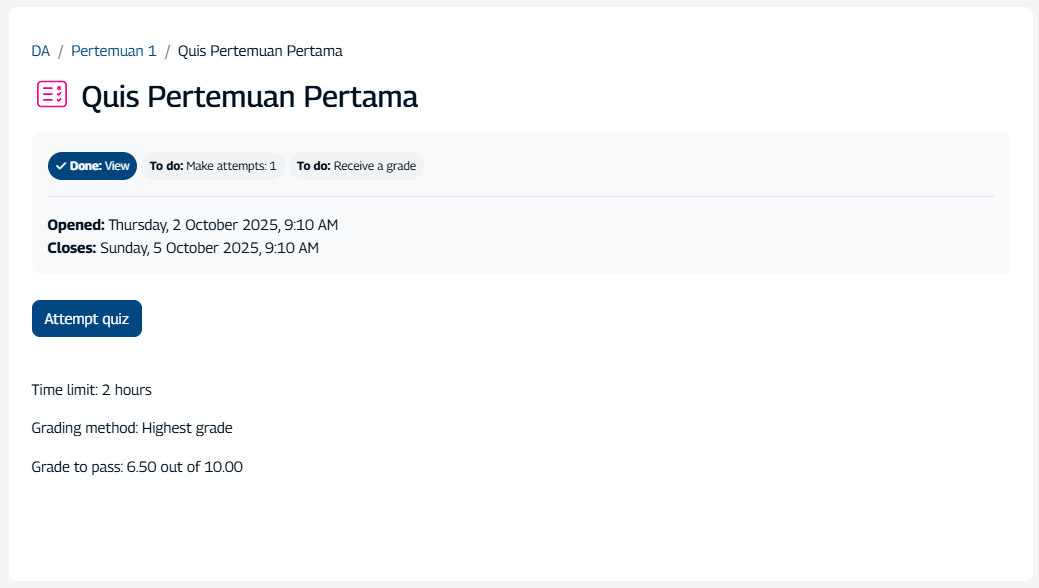The image size is (1039, 588).
Task: Select the Quis Pertemuan Pertama page heading
Action: [249, 97]
